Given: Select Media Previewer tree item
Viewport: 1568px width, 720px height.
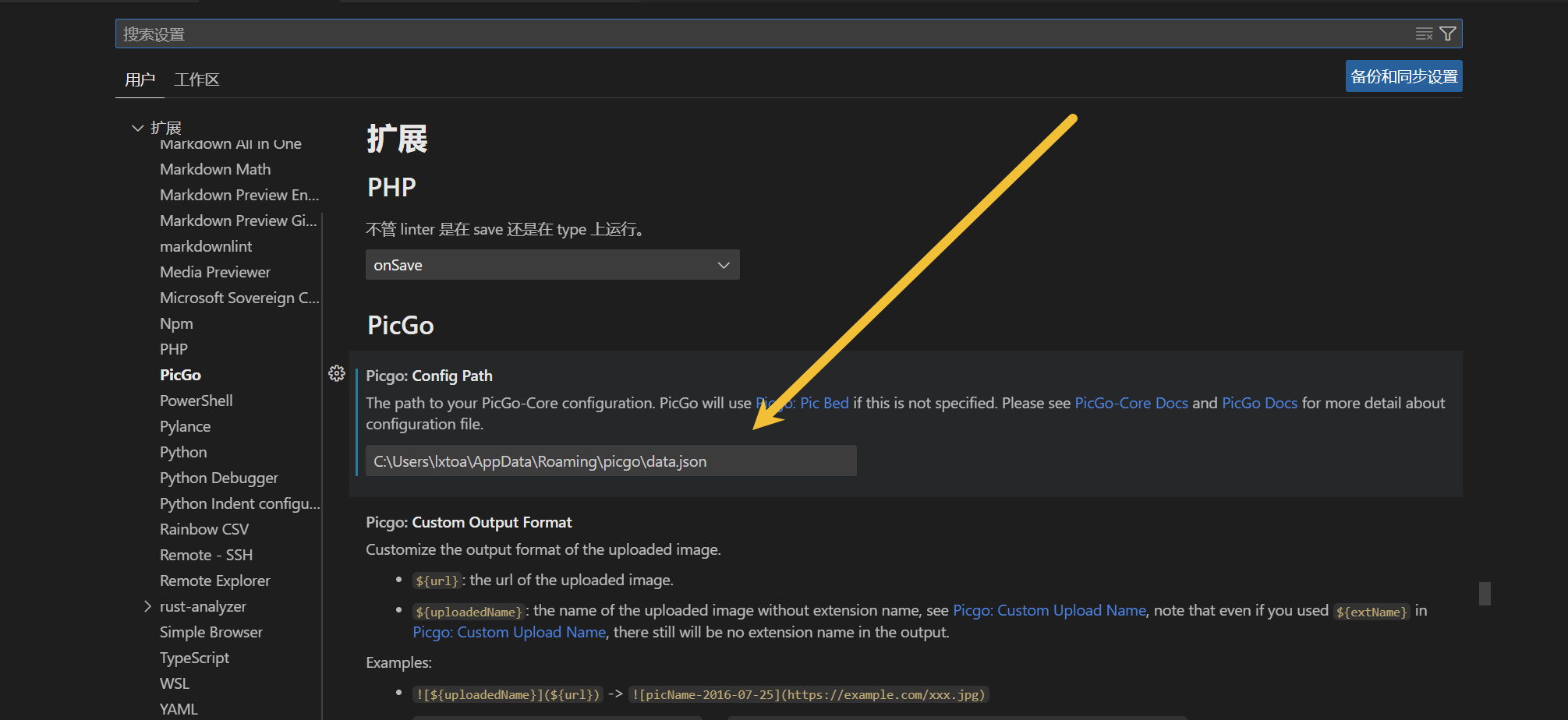Looking at the screenshot, I should point(215,272).
